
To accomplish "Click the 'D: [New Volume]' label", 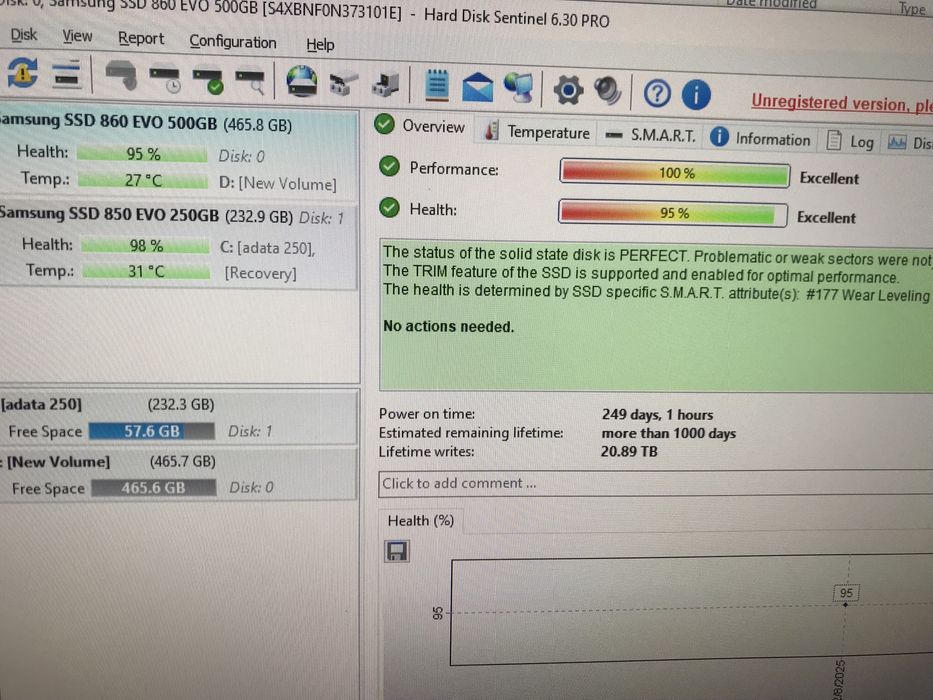I will click(x=278, y=183).
